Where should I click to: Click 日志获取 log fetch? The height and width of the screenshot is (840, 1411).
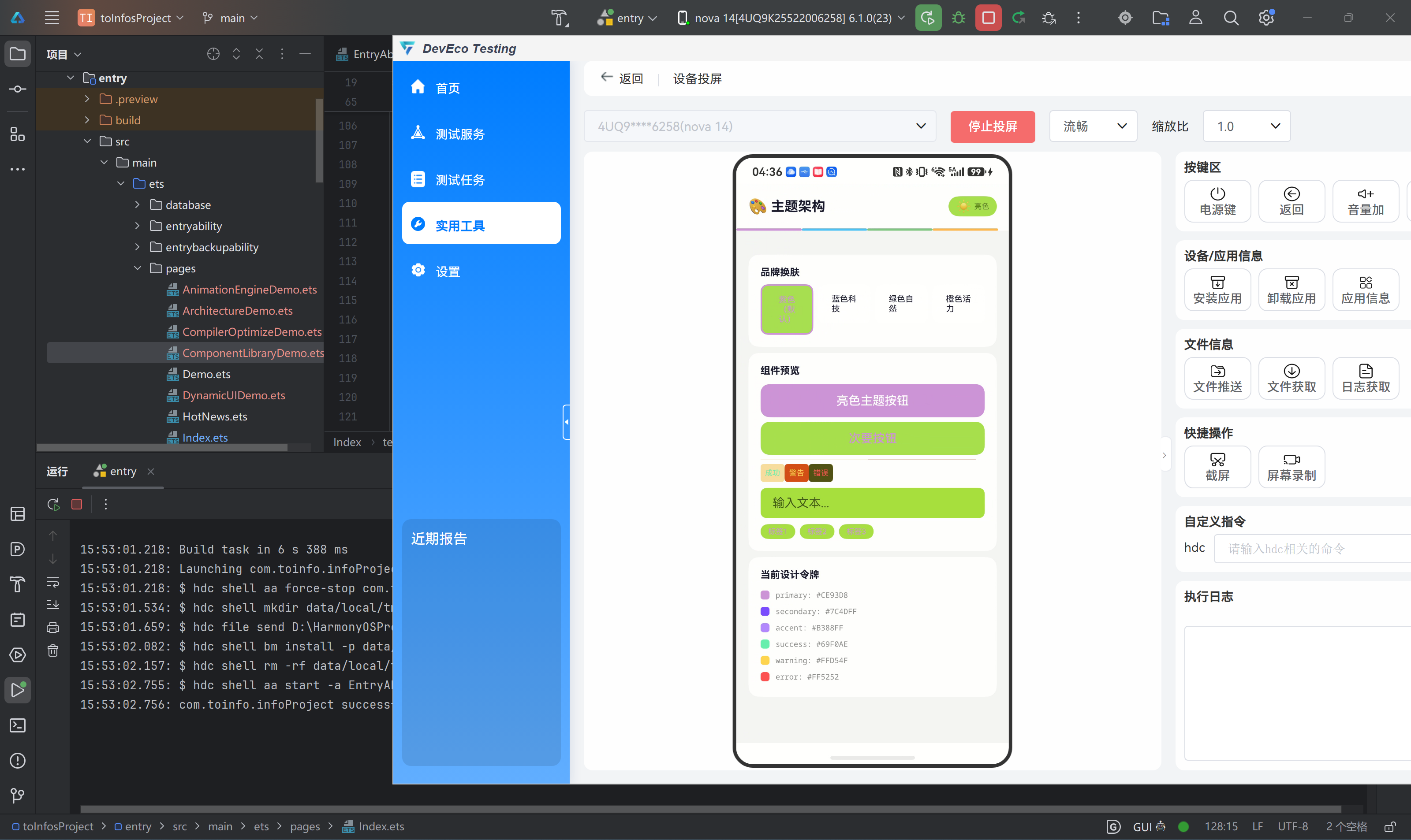pyautogui.click(x=1365, y=378)
